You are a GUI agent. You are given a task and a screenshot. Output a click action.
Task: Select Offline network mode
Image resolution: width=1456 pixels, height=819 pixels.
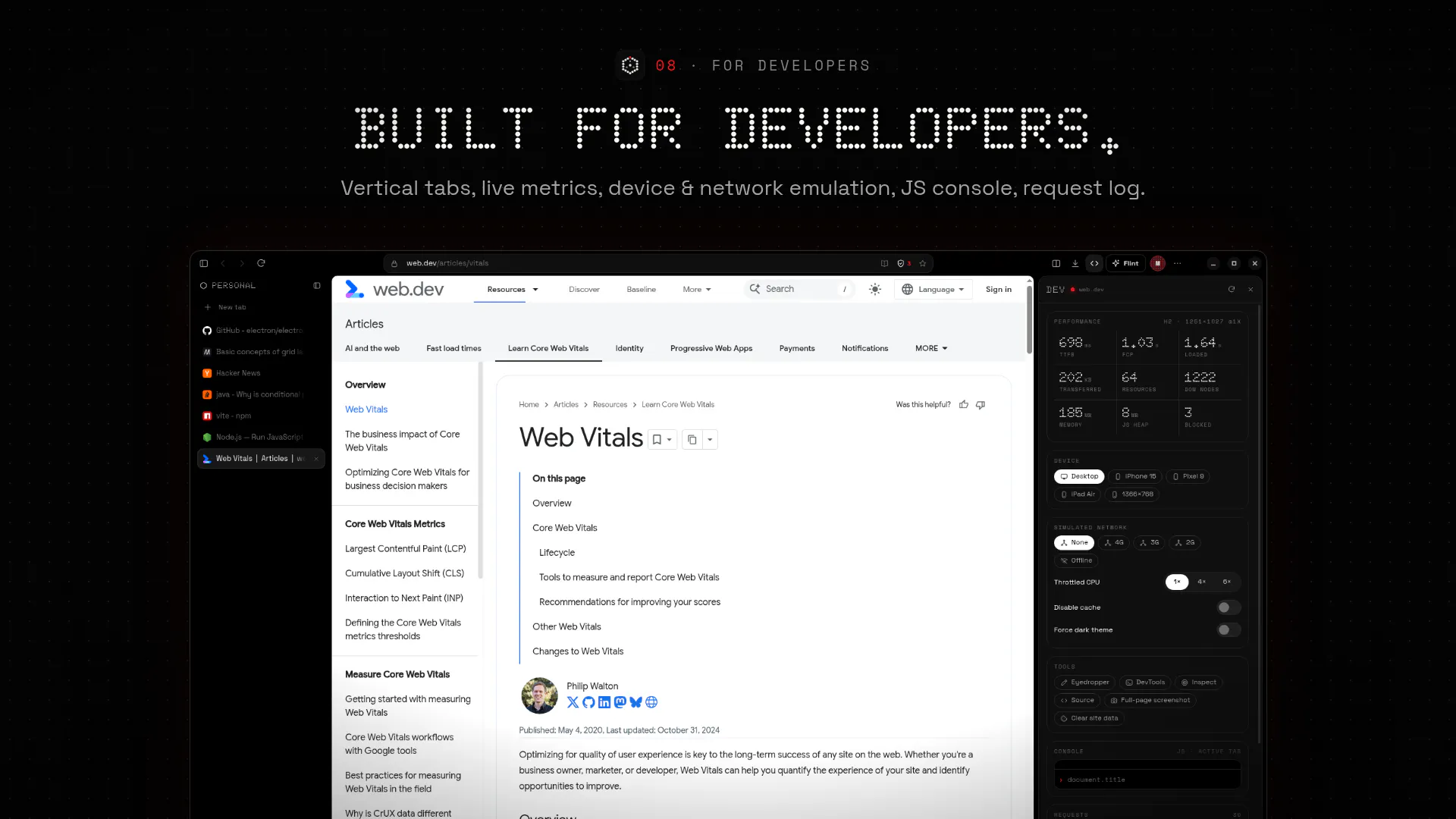[1076, 560]
